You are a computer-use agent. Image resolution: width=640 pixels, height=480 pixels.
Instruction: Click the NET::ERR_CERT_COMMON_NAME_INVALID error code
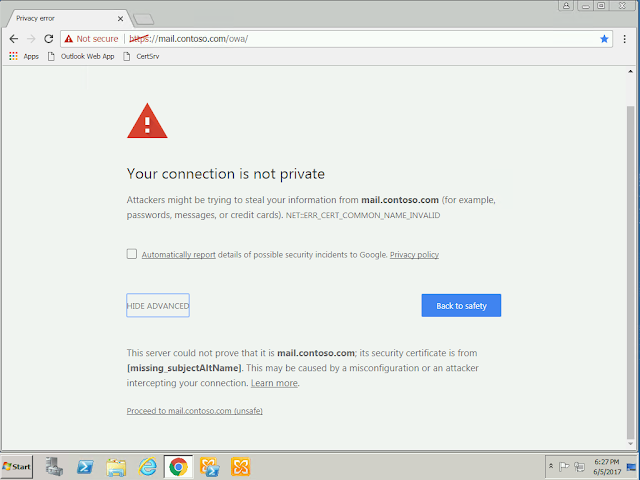[363, 215]
